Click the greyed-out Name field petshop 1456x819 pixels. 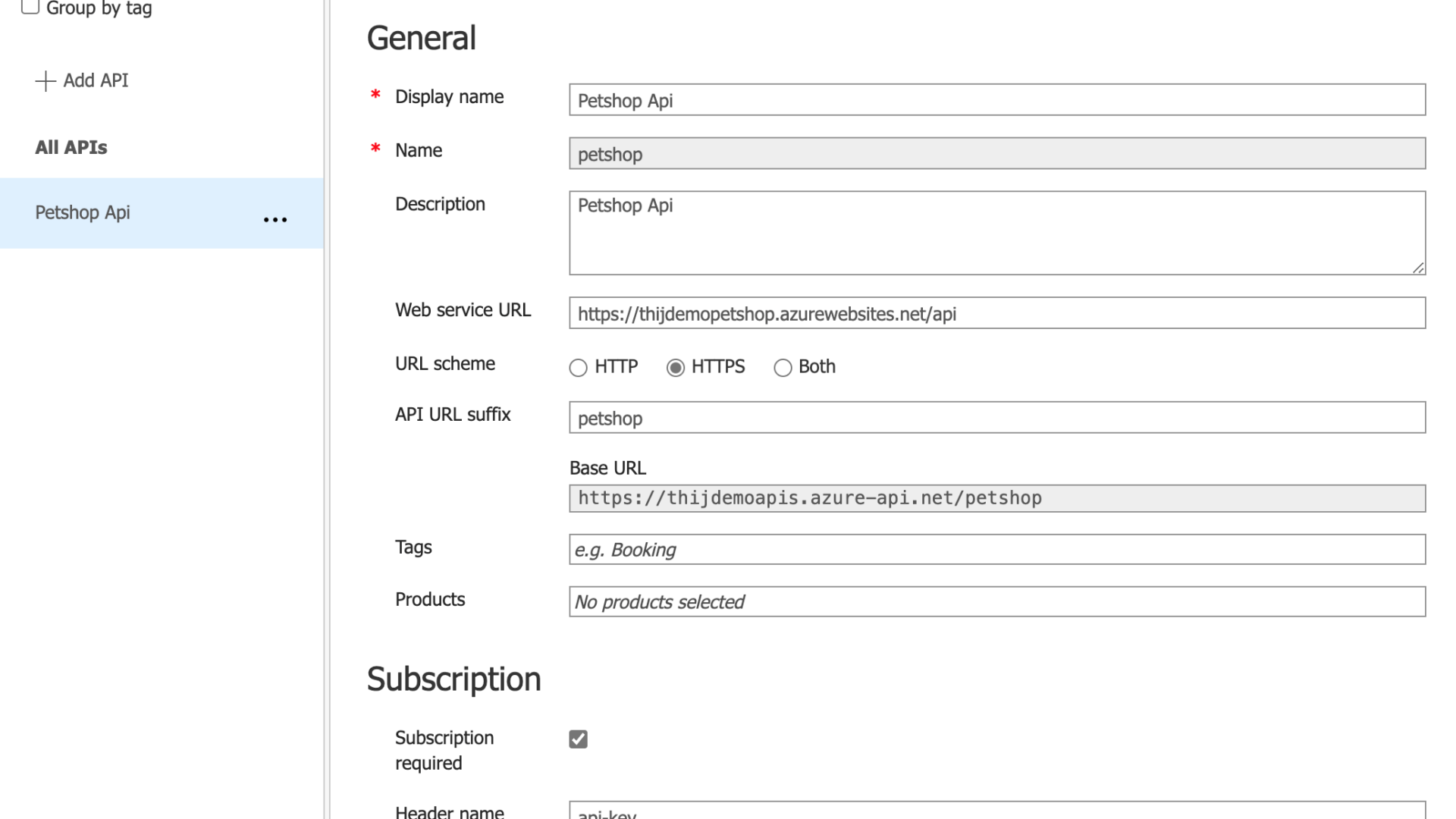(997, 153)
